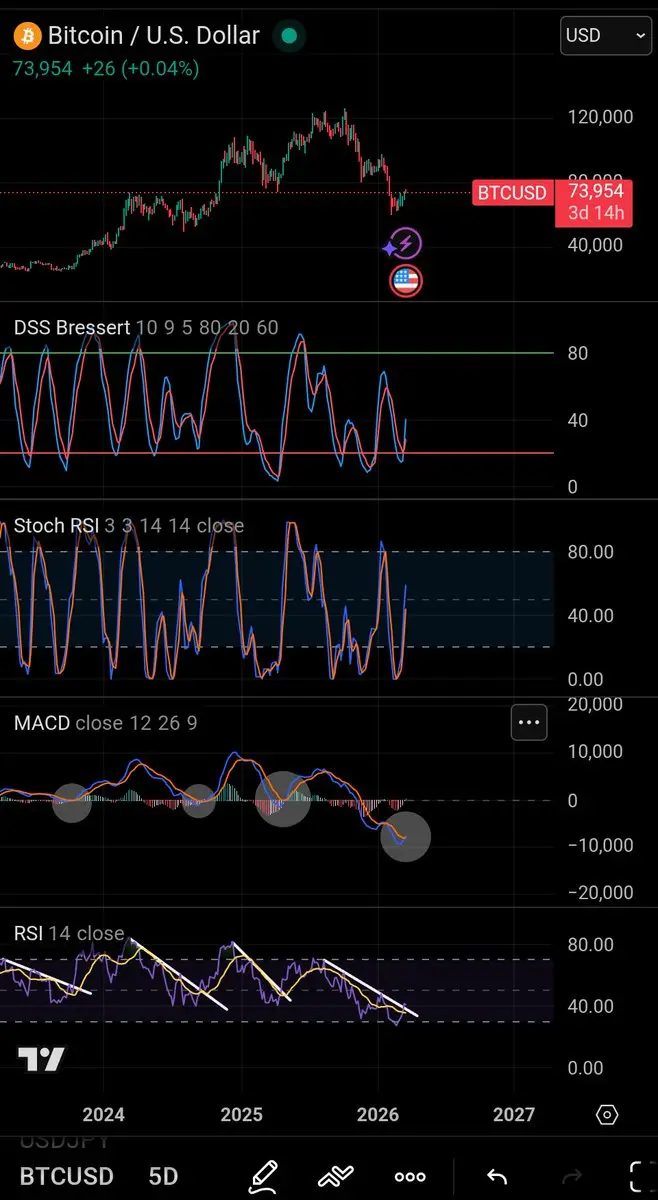Tap the Bitcoin symbol logo icon
The image size is (658, 1200).
27,36
